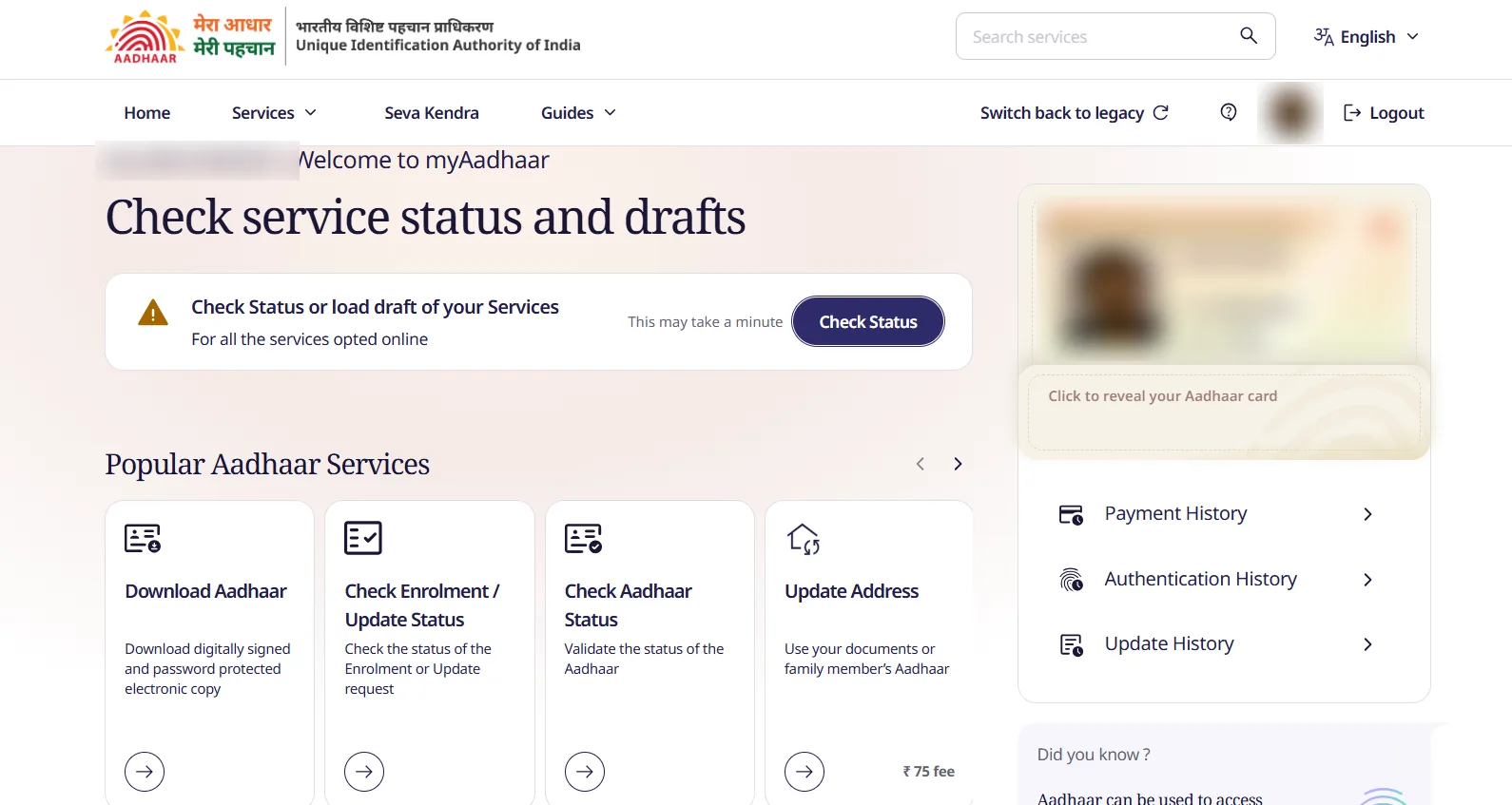Click the 'Popular Aadhaar Services' heading
Viewport: 1512px width, 805px height.
click(267, 464)
